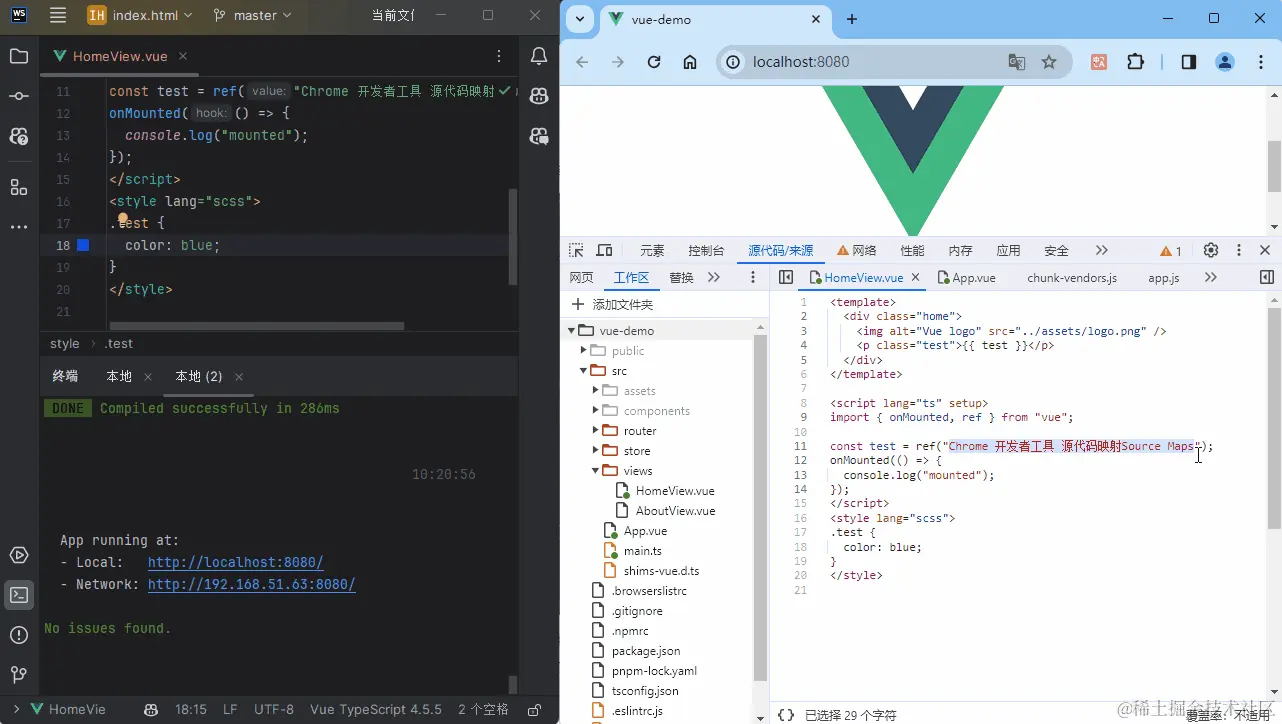The width and height of the screenshot is (1282, 724).
Task: Open http://localhost:8080/ link in terminal
Action: tap(236, 562)
